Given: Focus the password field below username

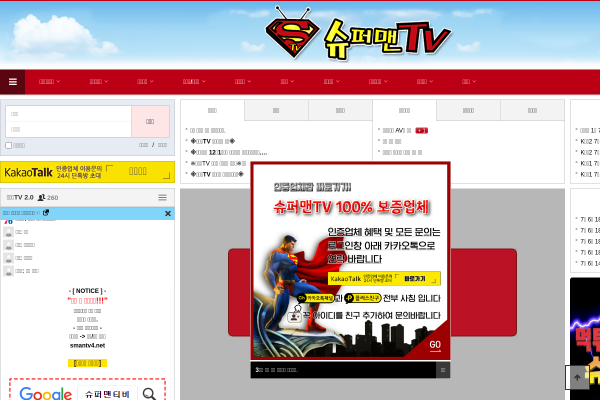Looking at the screenshot, I should 68,129.
